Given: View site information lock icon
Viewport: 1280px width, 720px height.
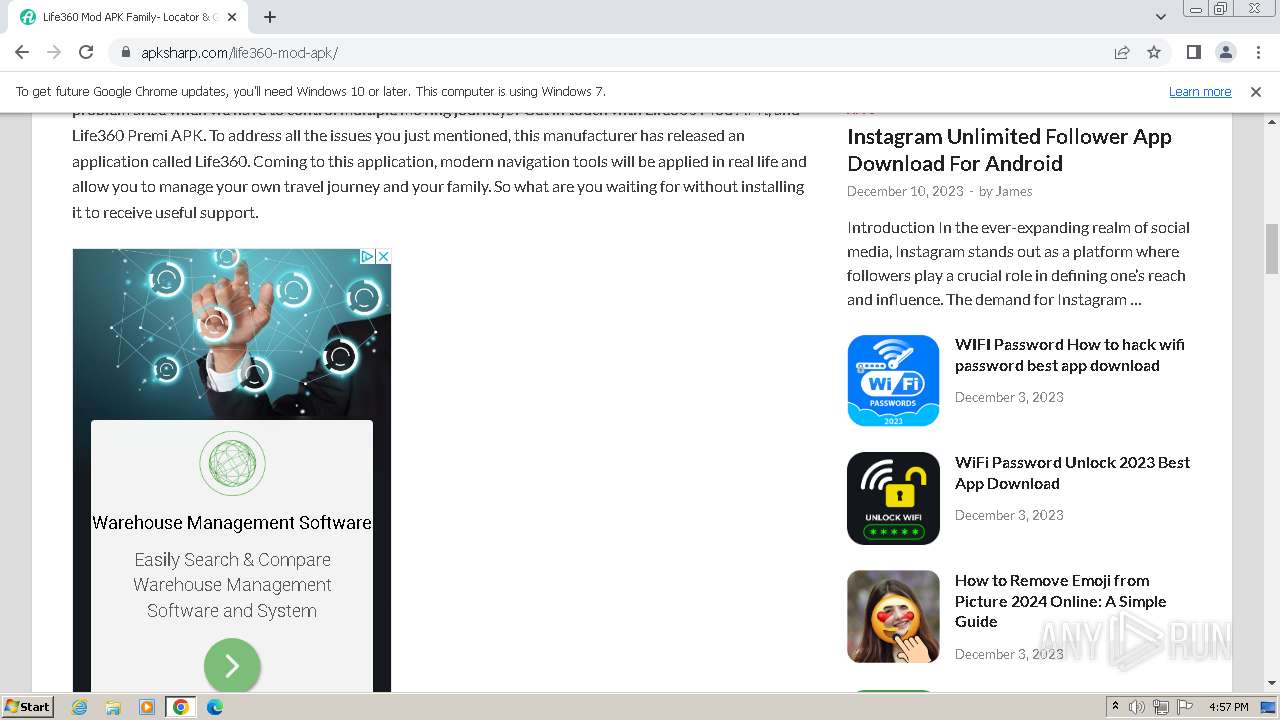Looking at the screenshot, I should pyautogui.click(x=126, y=52).
